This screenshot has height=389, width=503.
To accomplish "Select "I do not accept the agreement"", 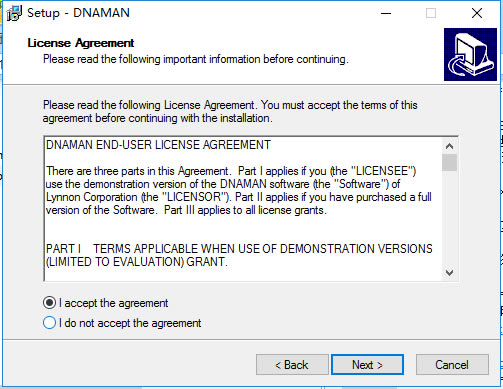I will tap(49, 323).
